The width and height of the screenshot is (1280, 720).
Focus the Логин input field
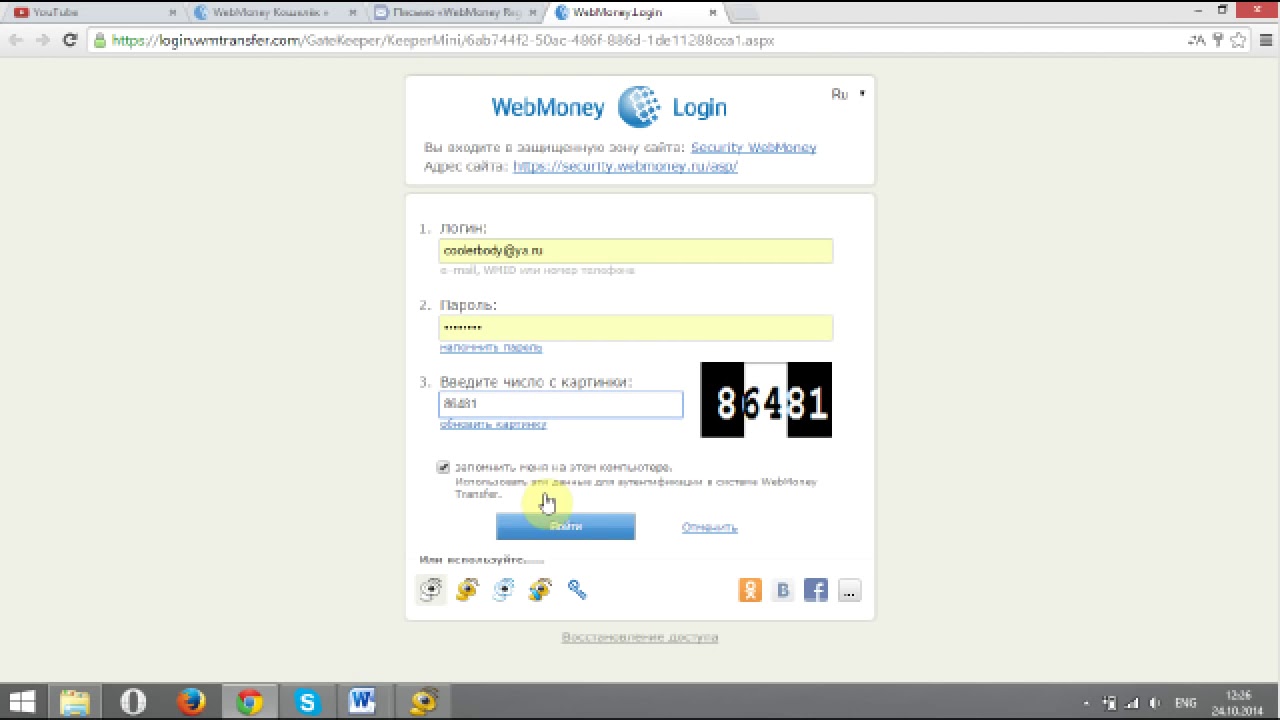click(636, 251)
